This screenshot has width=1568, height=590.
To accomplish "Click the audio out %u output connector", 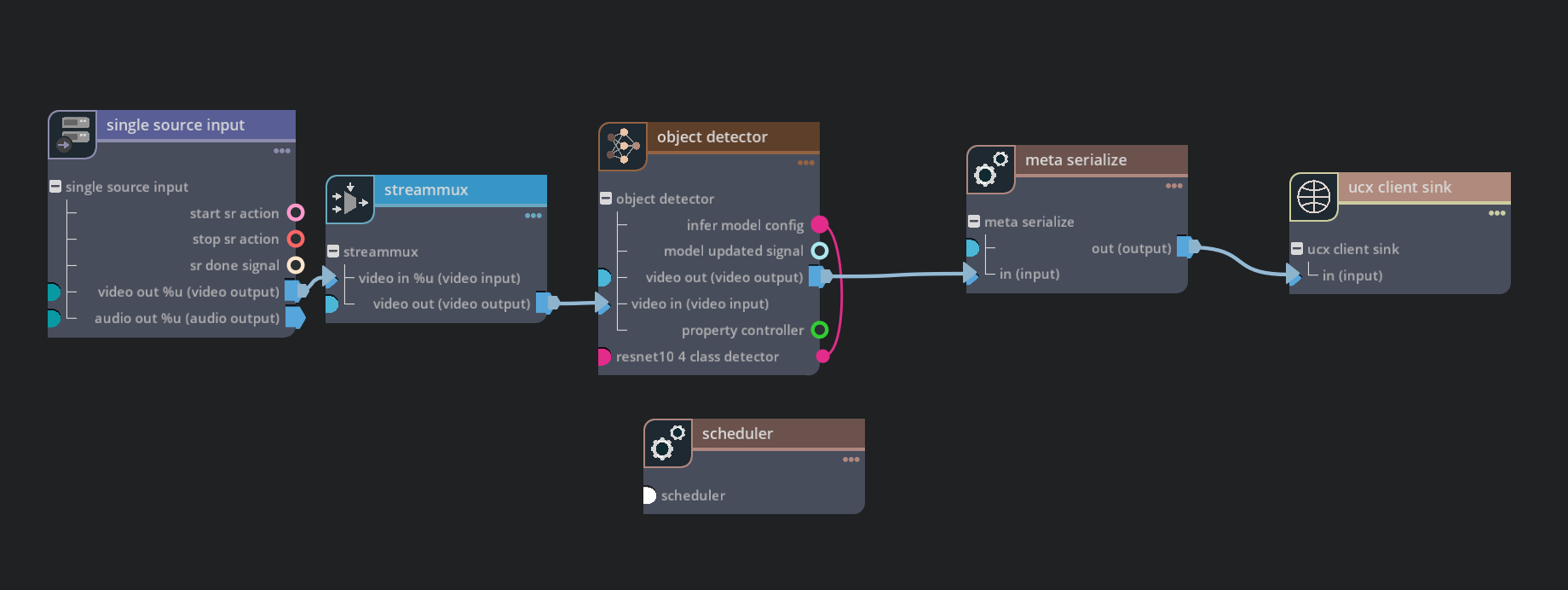I will tap(295, 318).
